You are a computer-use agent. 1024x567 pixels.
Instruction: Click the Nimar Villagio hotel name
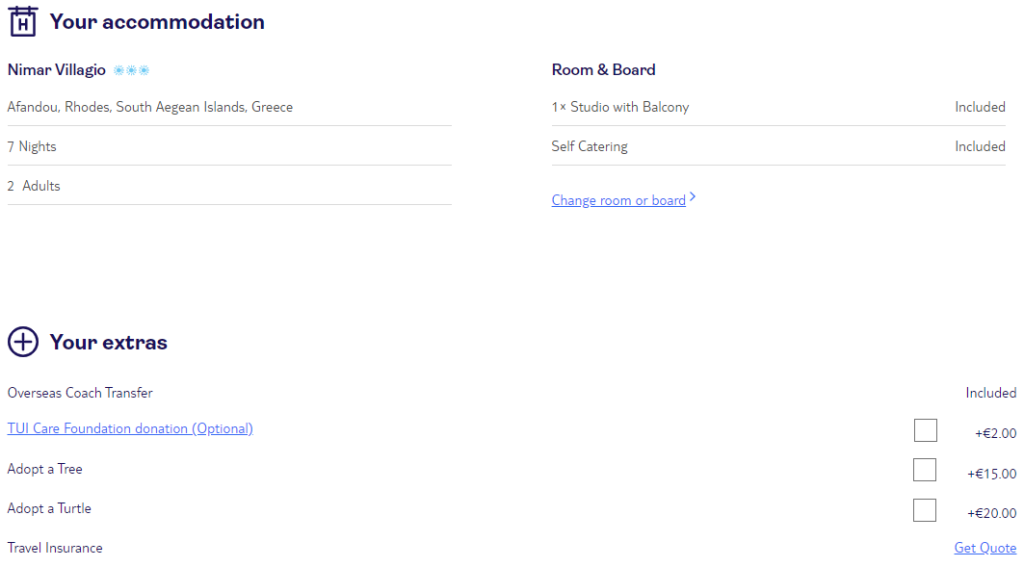pos(56,70)
